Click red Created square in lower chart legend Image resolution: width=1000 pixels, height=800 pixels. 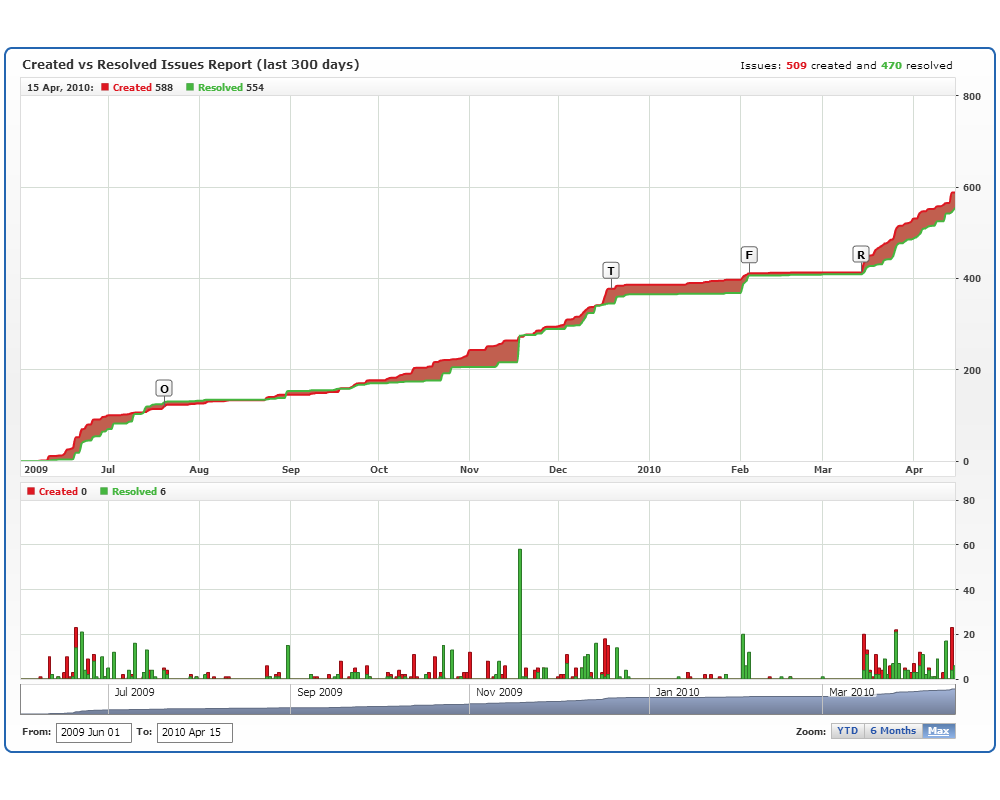click(x=31, y=492)
